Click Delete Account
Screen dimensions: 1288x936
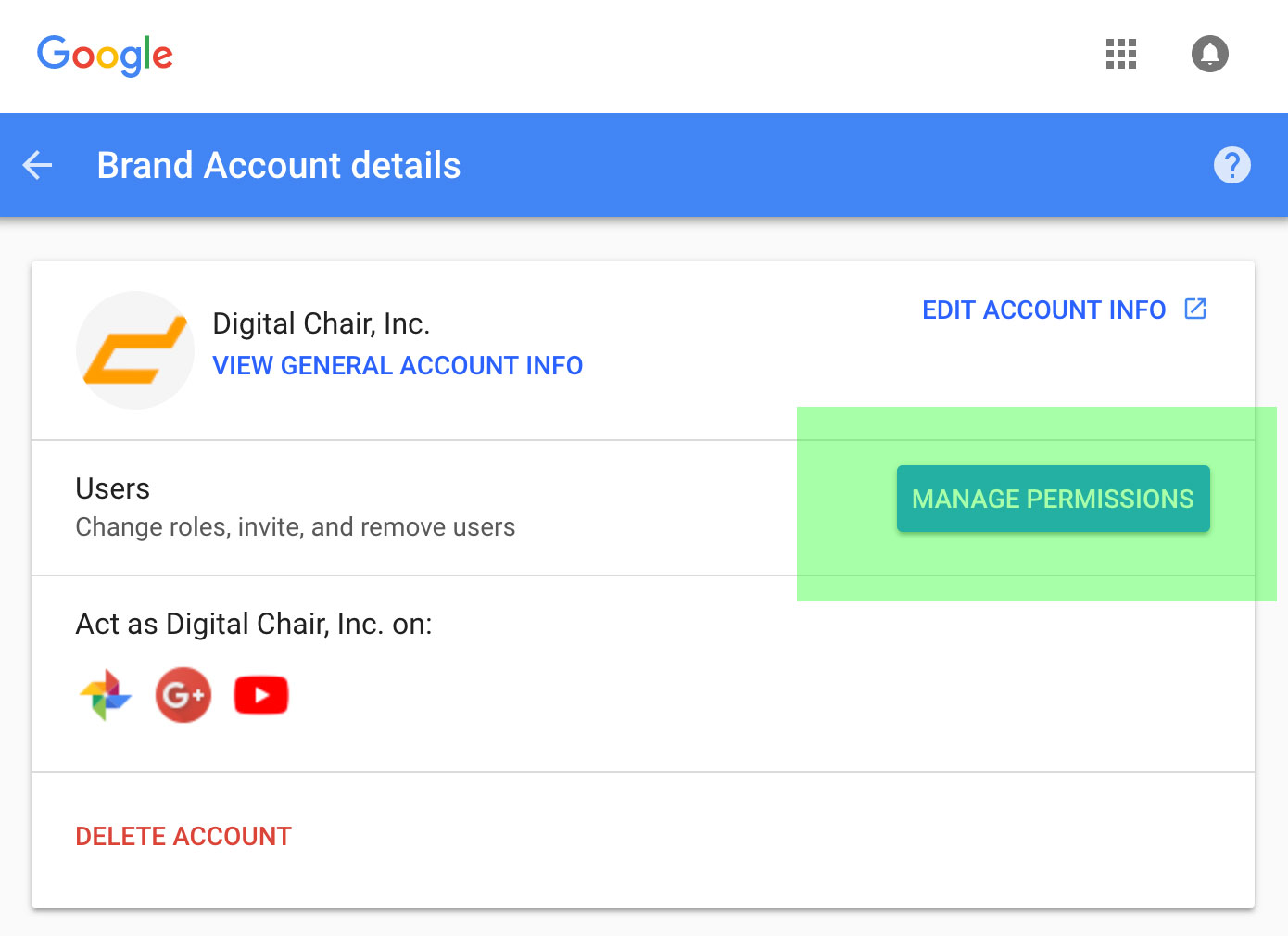click(x=183, y=836)
